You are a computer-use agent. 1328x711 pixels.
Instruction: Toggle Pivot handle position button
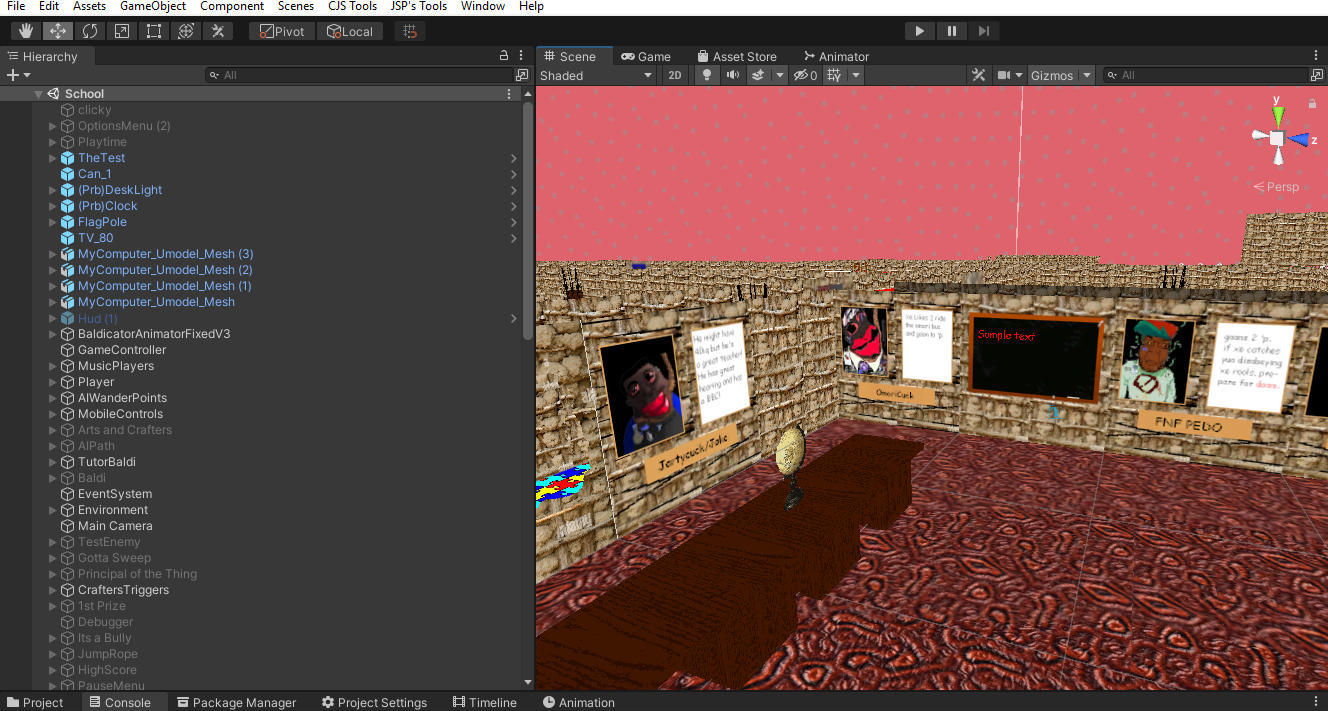[282, 31]
